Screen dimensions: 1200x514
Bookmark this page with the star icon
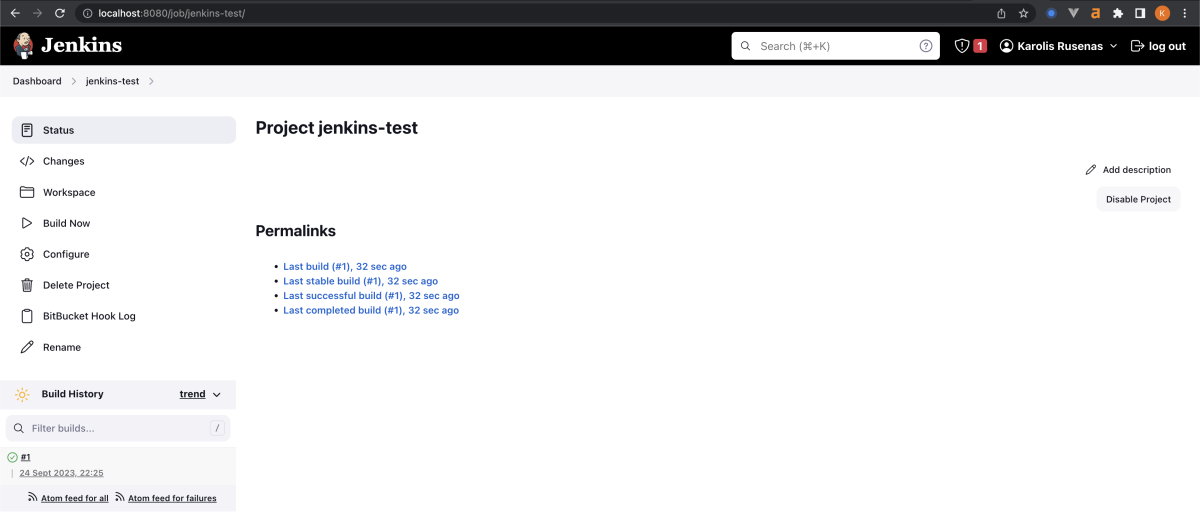point(1024,13)
